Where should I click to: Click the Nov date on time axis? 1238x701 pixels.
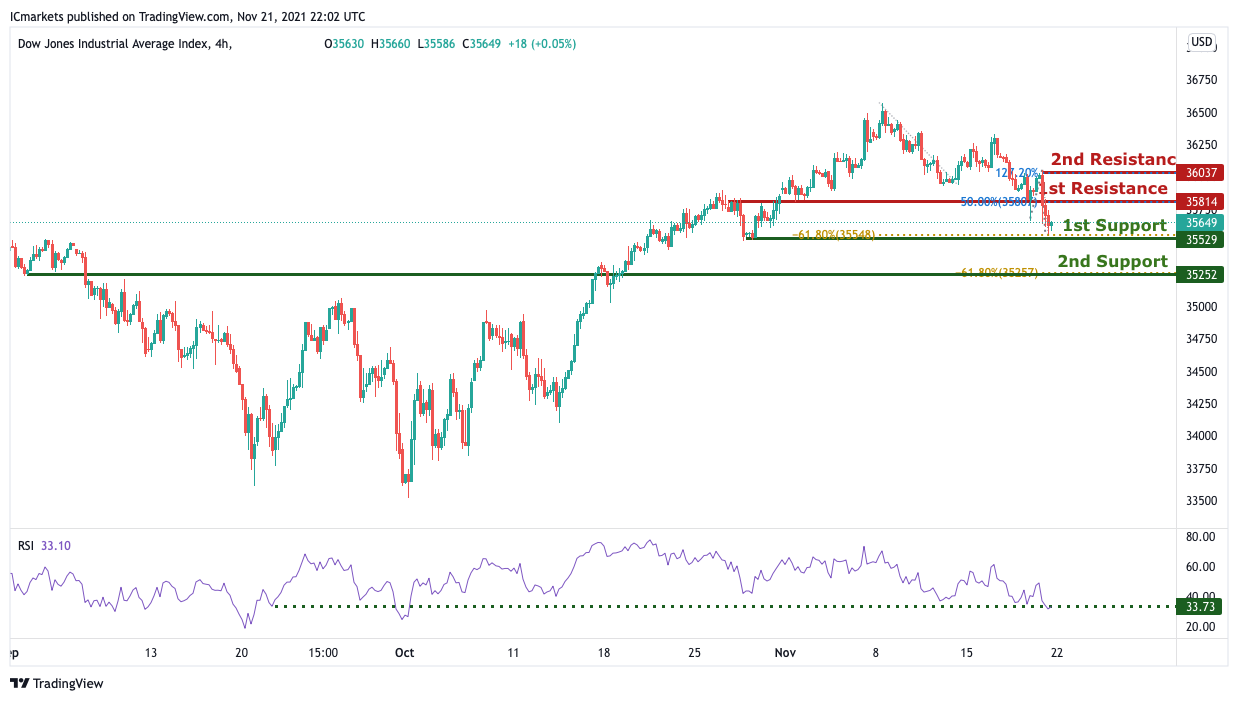click(x=785, y=653)
